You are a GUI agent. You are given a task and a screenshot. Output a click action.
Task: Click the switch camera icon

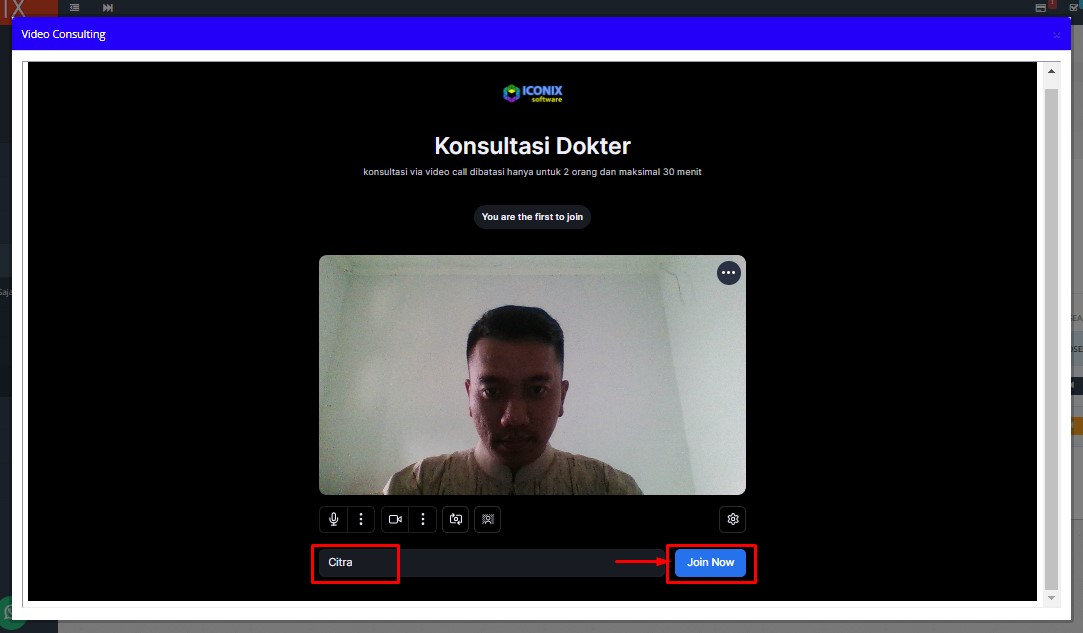[455, 520]
